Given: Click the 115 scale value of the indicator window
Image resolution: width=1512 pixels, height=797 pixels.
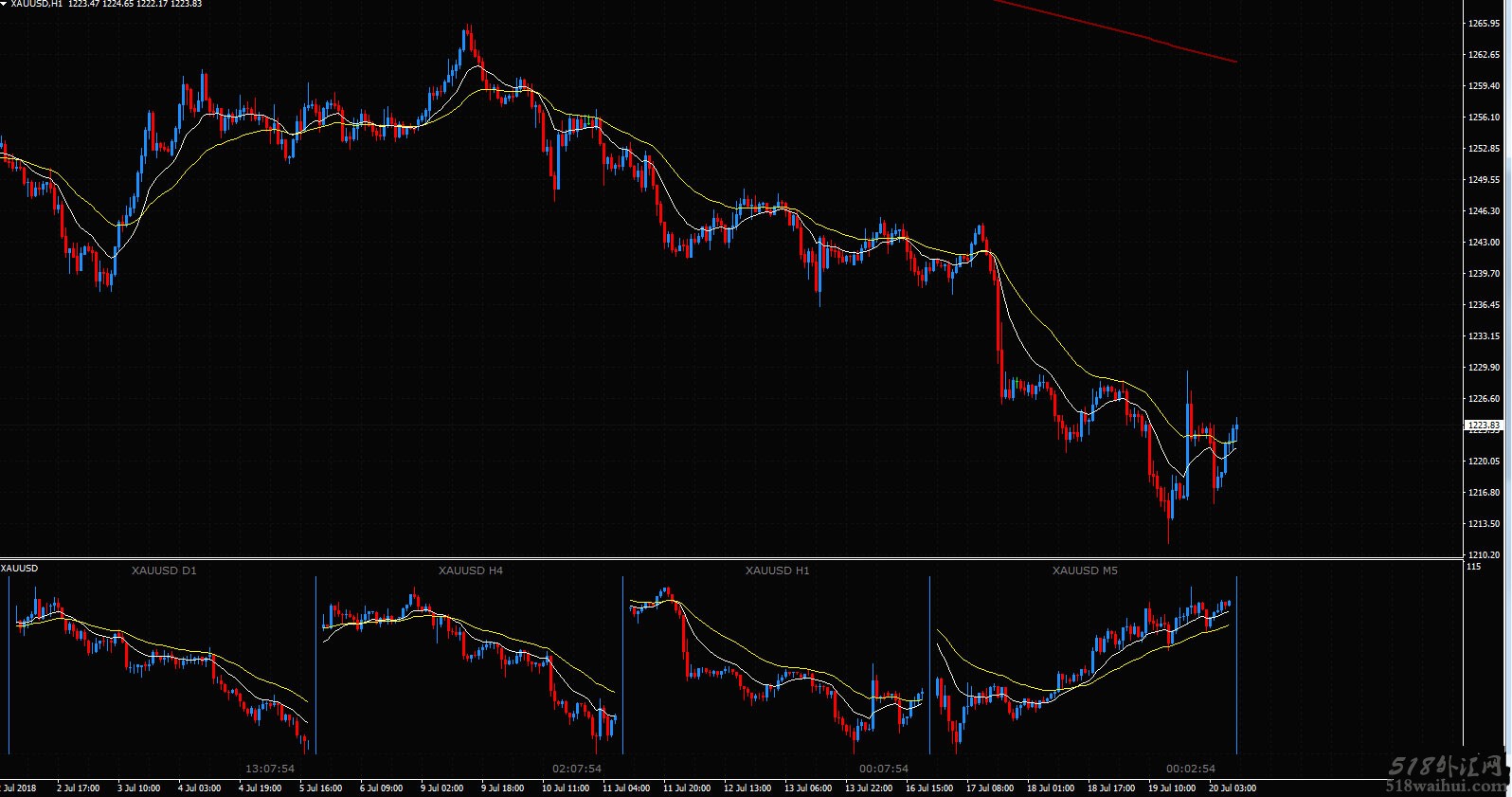Looking at the screenshot, I should (x=1473, y=567).
